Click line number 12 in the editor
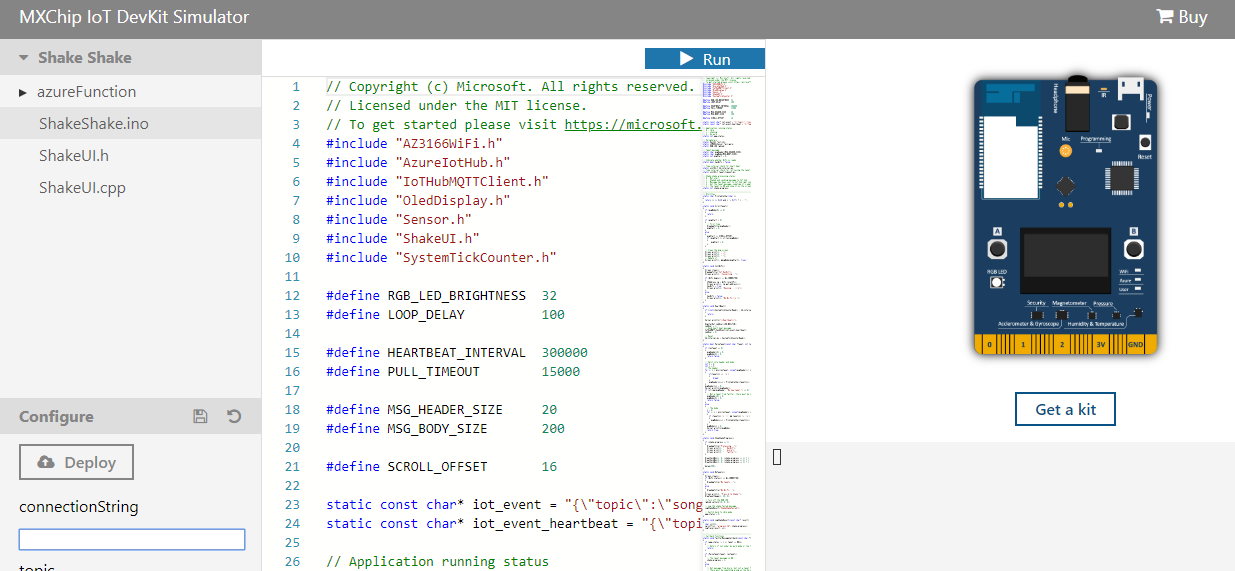This screenshot has width=1235, height=571. (x=292, y=296)
